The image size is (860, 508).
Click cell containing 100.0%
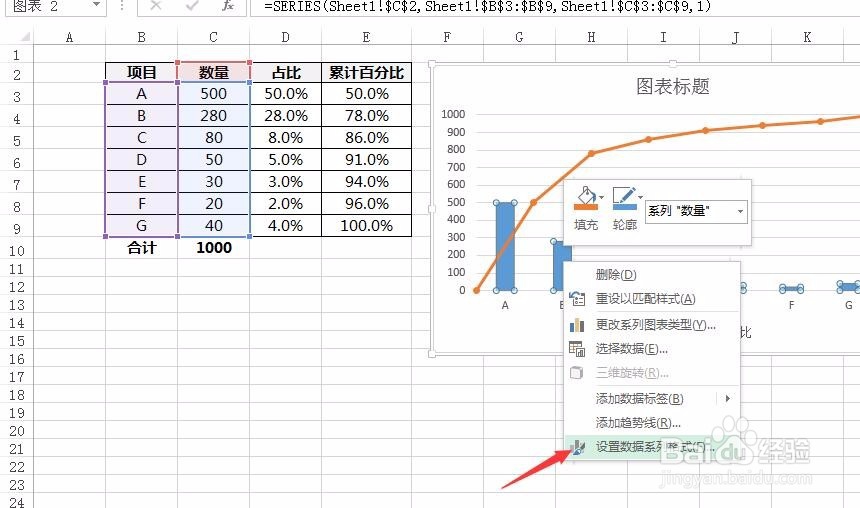pyautogui.click(x=366, y=225)
